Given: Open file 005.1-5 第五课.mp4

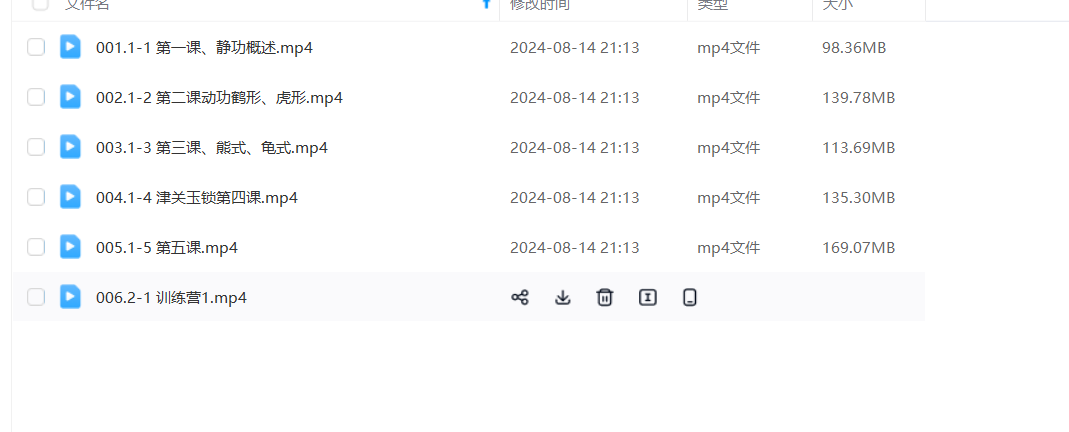Looking at the screenshot, I should tap(167, 247).
